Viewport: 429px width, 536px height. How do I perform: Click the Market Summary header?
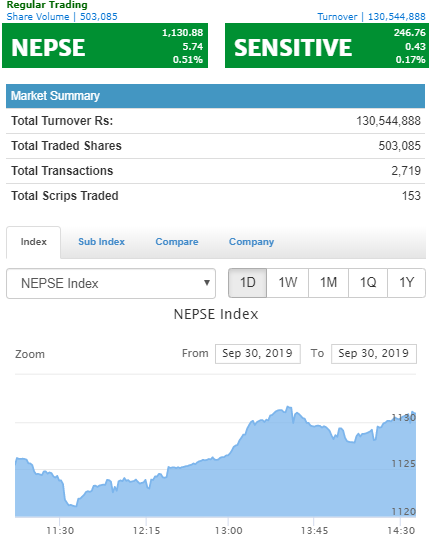pos(215,96)
